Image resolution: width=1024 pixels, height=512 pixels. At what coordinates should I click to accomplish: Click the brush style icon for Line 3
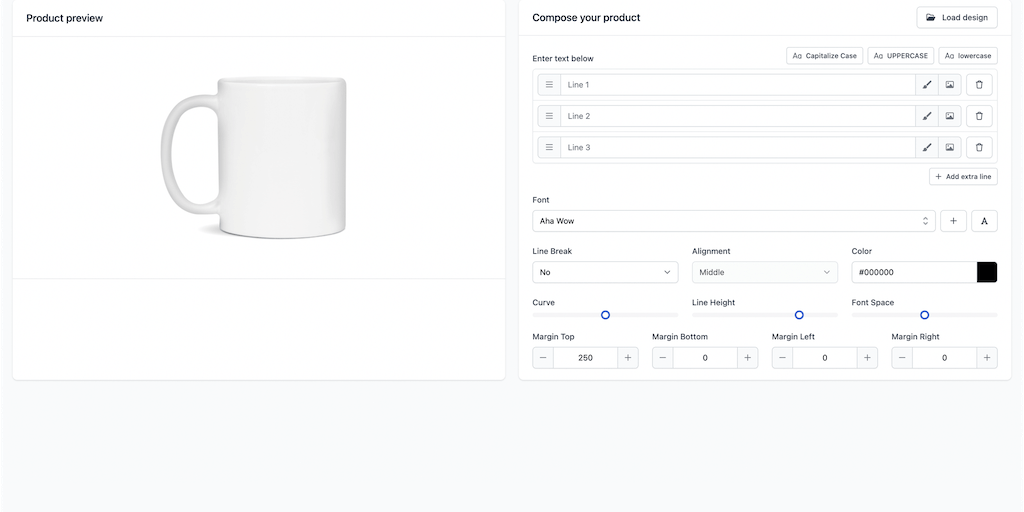pos(927,147)
